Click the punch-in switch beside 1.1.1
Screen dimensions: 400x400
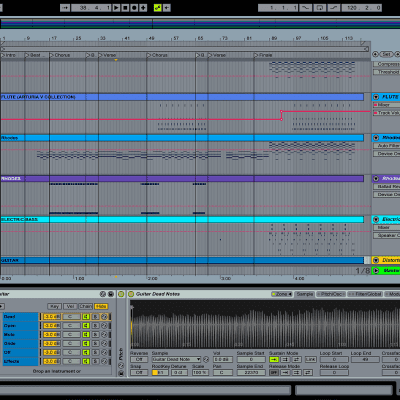pyautogui.click(x=305, y=8)
